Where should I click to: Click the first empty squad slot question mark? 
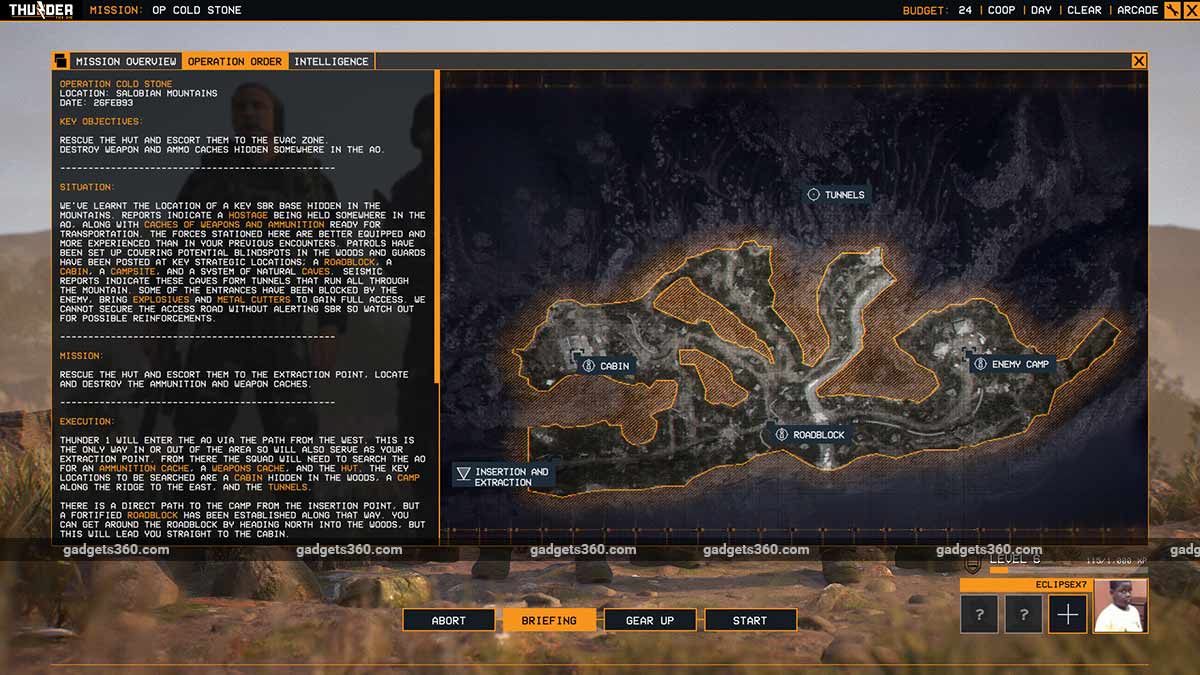979,614
